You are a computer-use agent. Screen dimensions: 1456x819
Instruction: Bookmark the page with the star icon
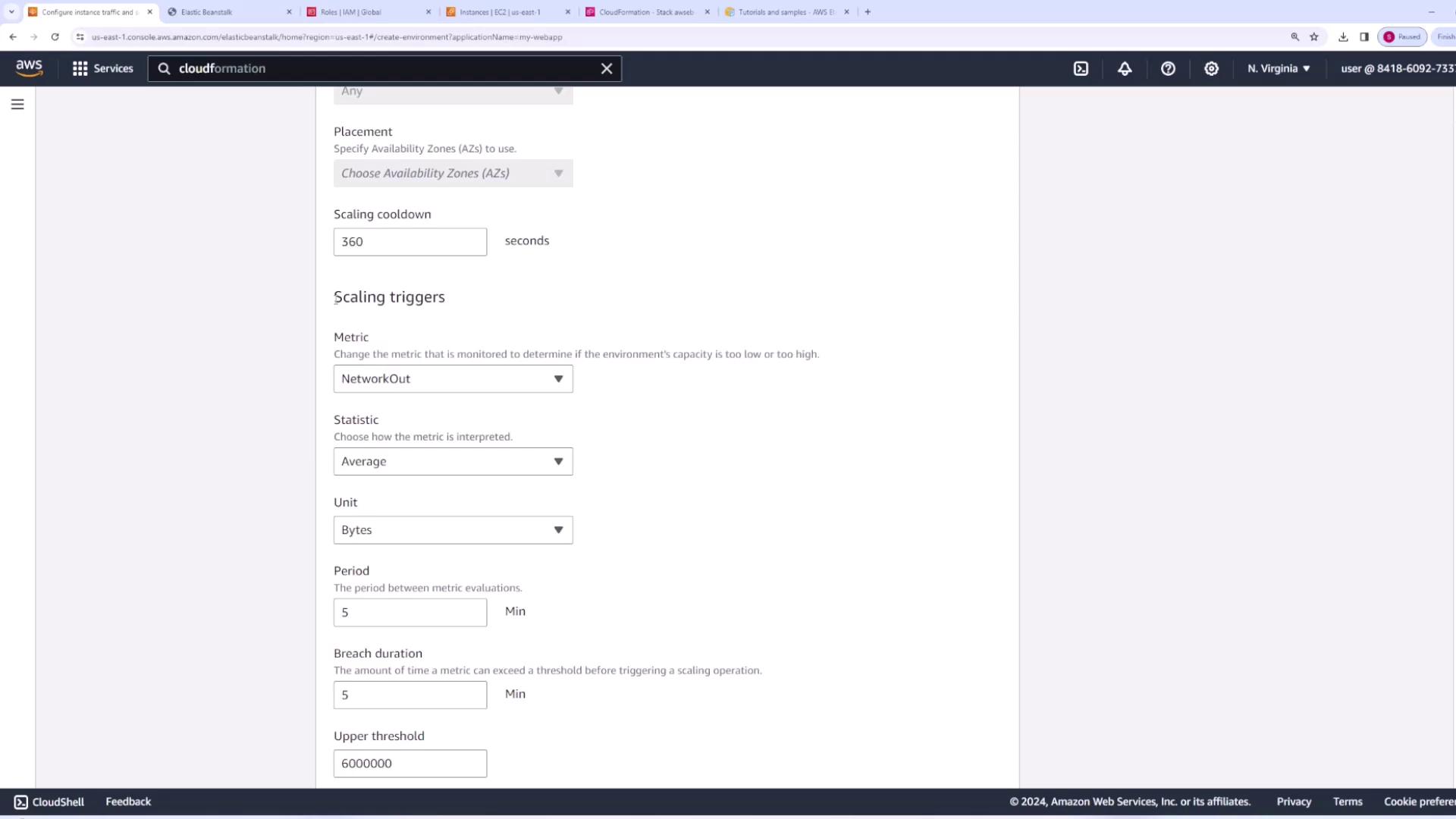(x=1314, y=36)
